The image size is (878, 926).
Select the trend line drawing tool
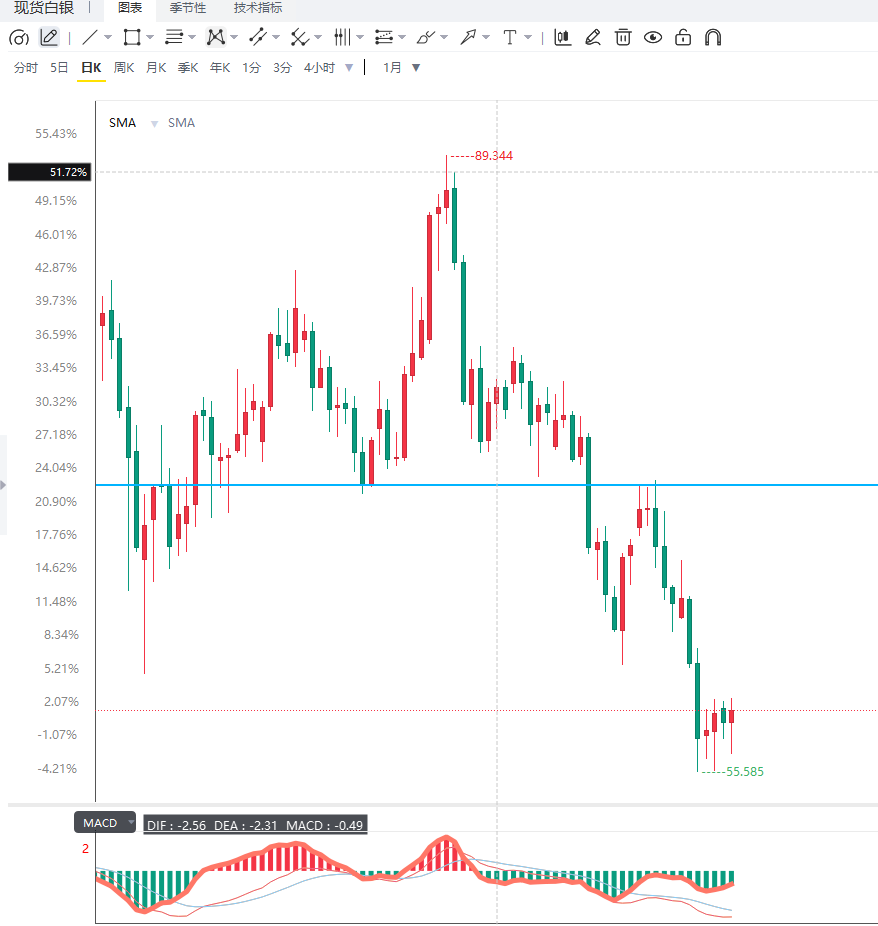point(90,38)
